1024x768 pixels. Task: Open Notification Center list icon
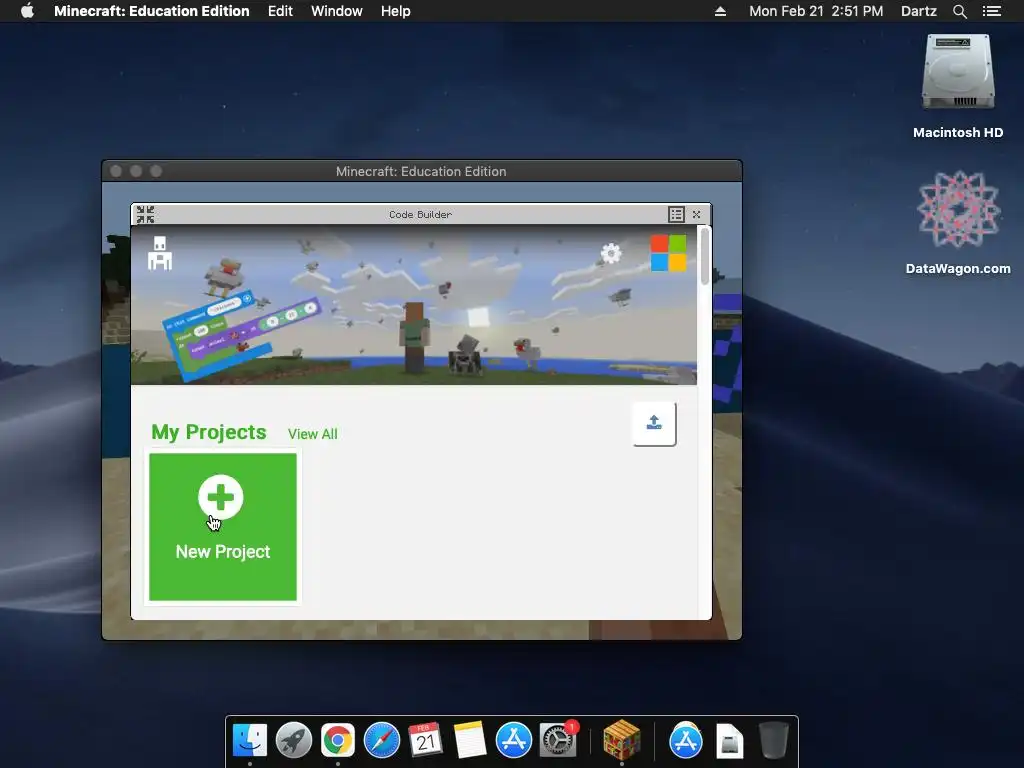pos(991,11)
